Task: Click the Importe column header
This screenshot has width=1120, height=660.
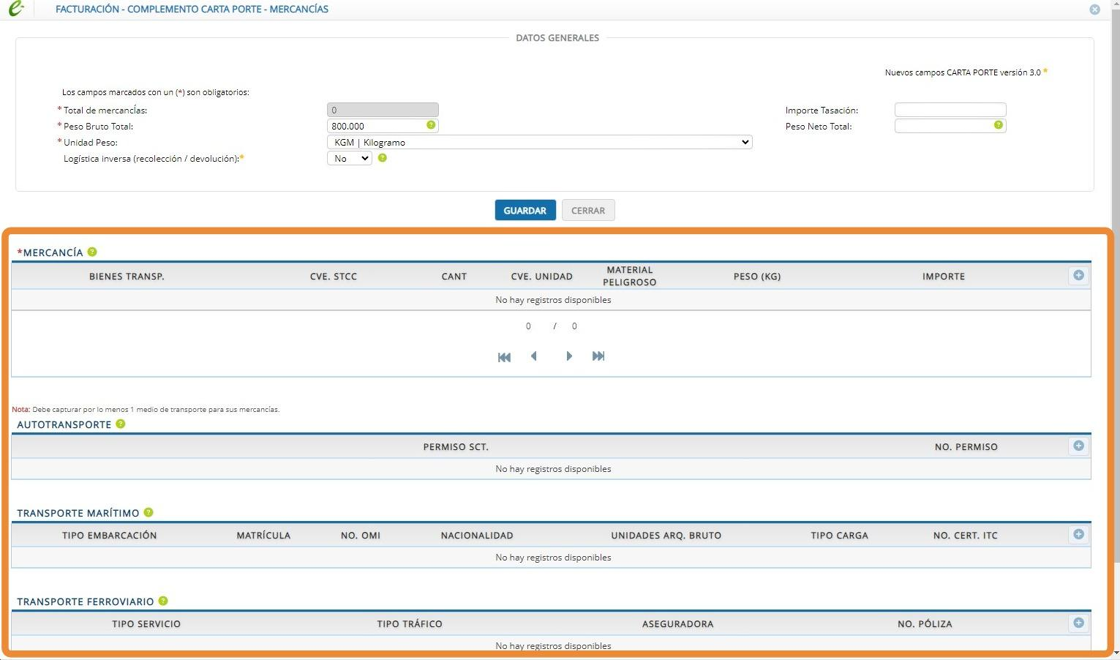Action: (x=944, y=276)
